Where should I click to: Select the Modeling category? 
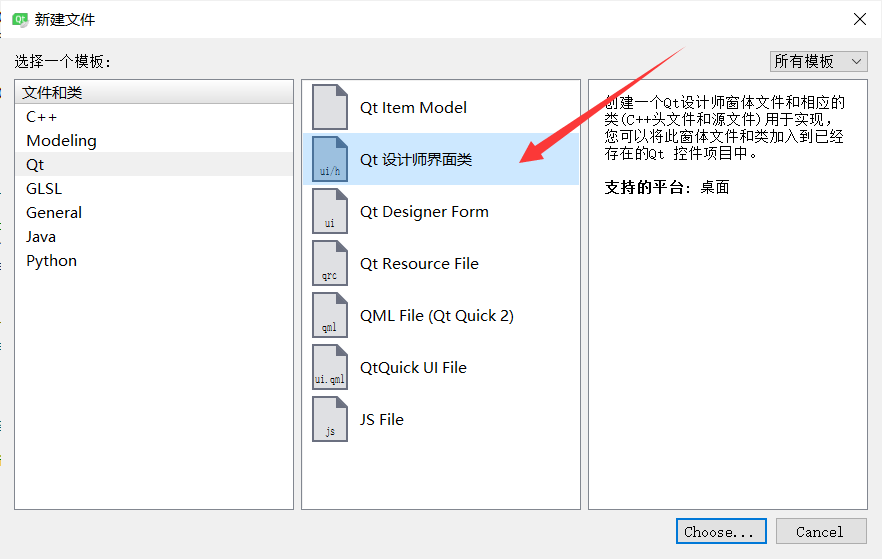[154, 141]
